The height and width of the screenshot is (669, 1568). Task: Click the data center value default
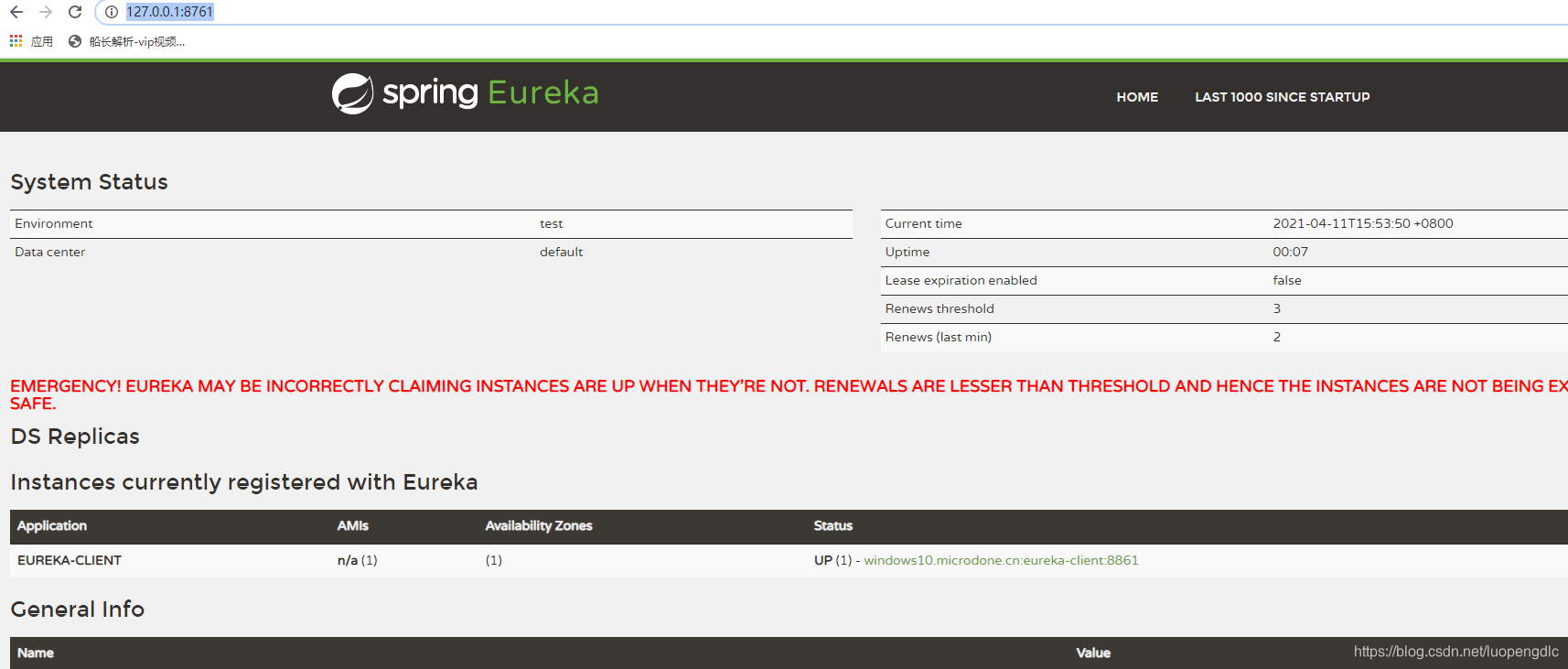tap(561, 252)
